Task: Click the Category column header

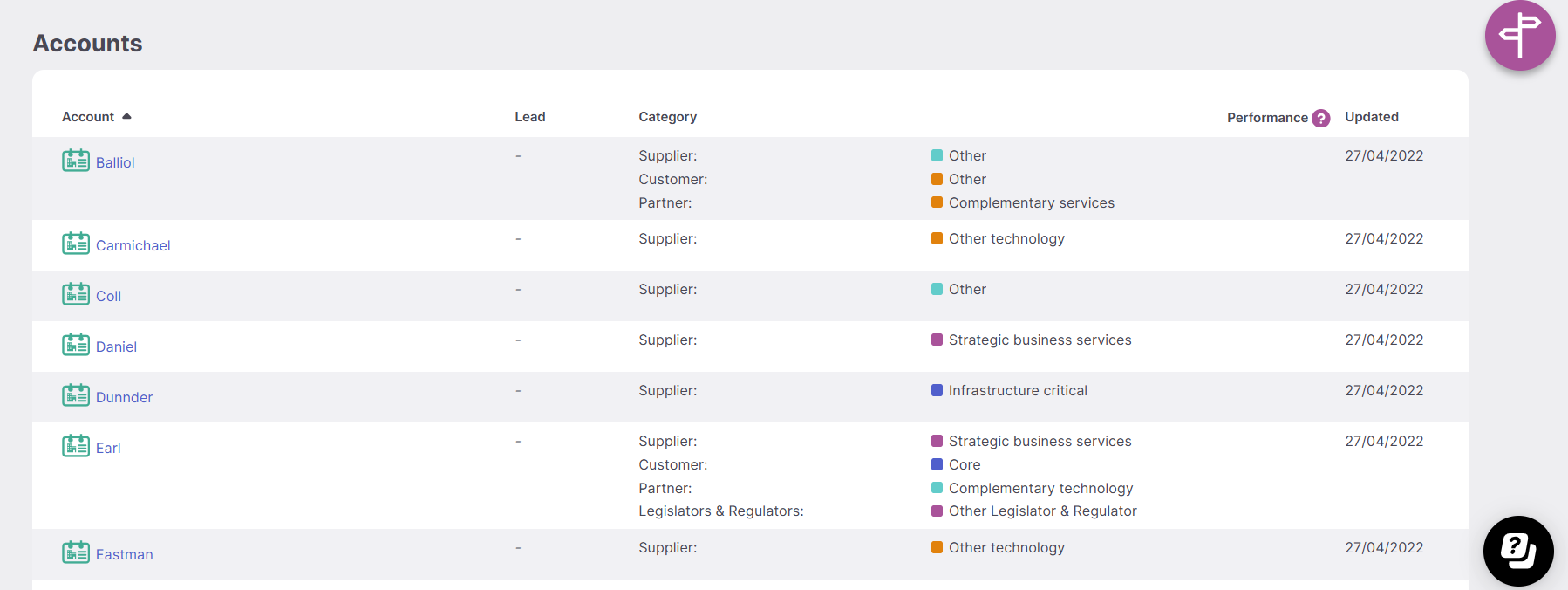Action: [x=667, y=117]
